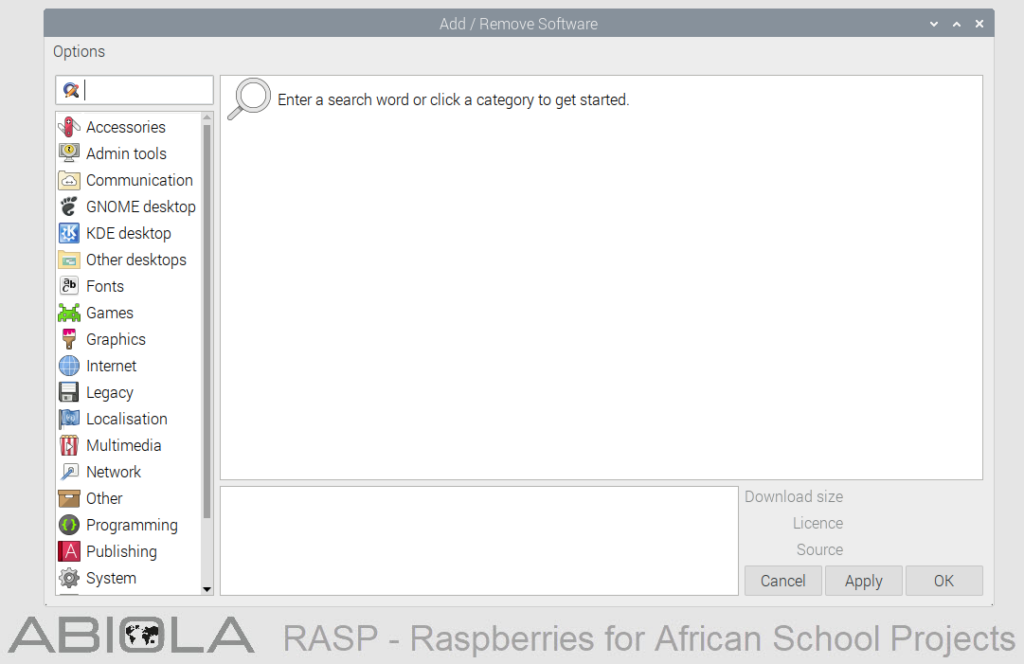Click the Localisation flag icon

point(69,419)
